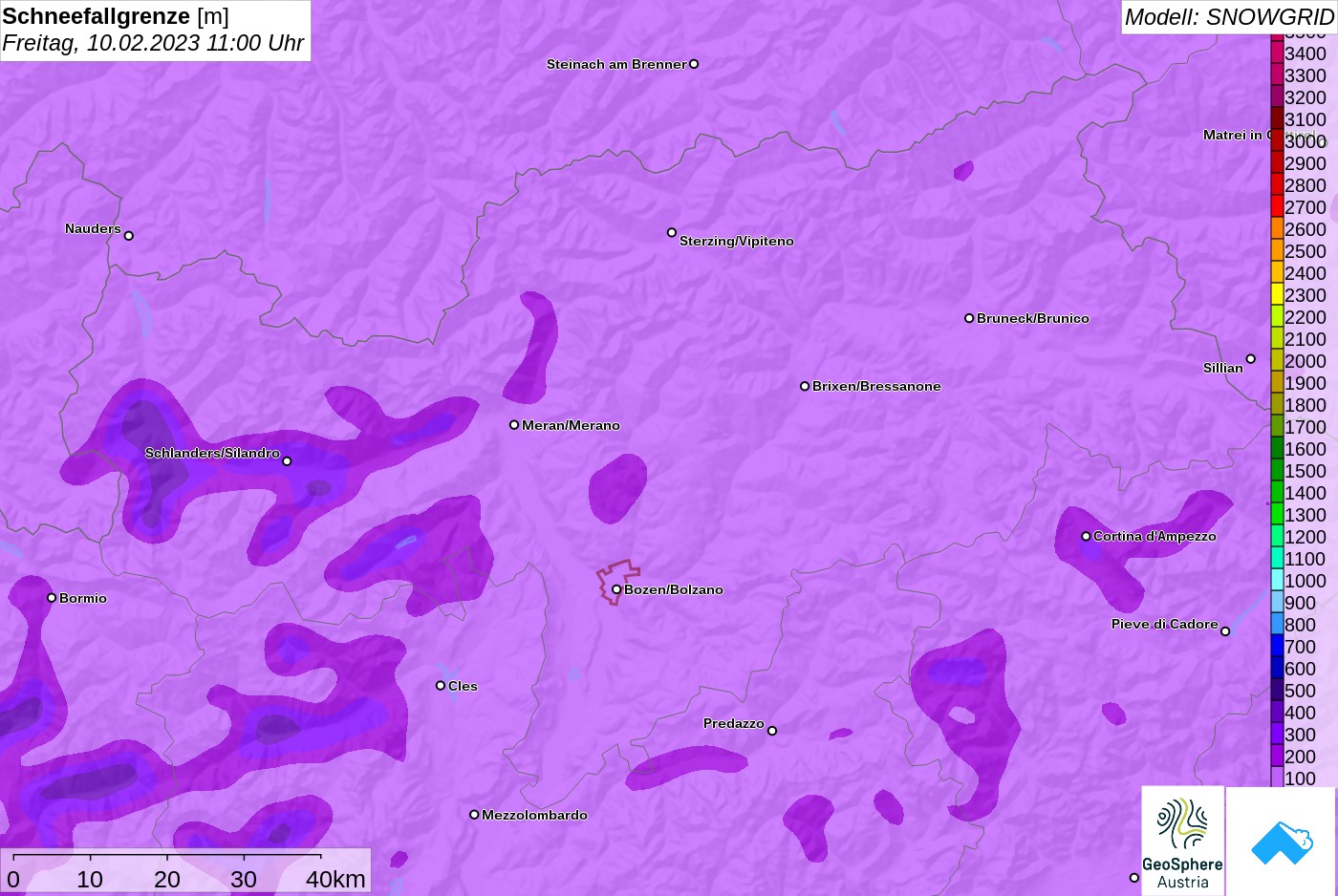Click the '20' scale bar label
The height and width of the screenshot is (896, 1338).
167,879
